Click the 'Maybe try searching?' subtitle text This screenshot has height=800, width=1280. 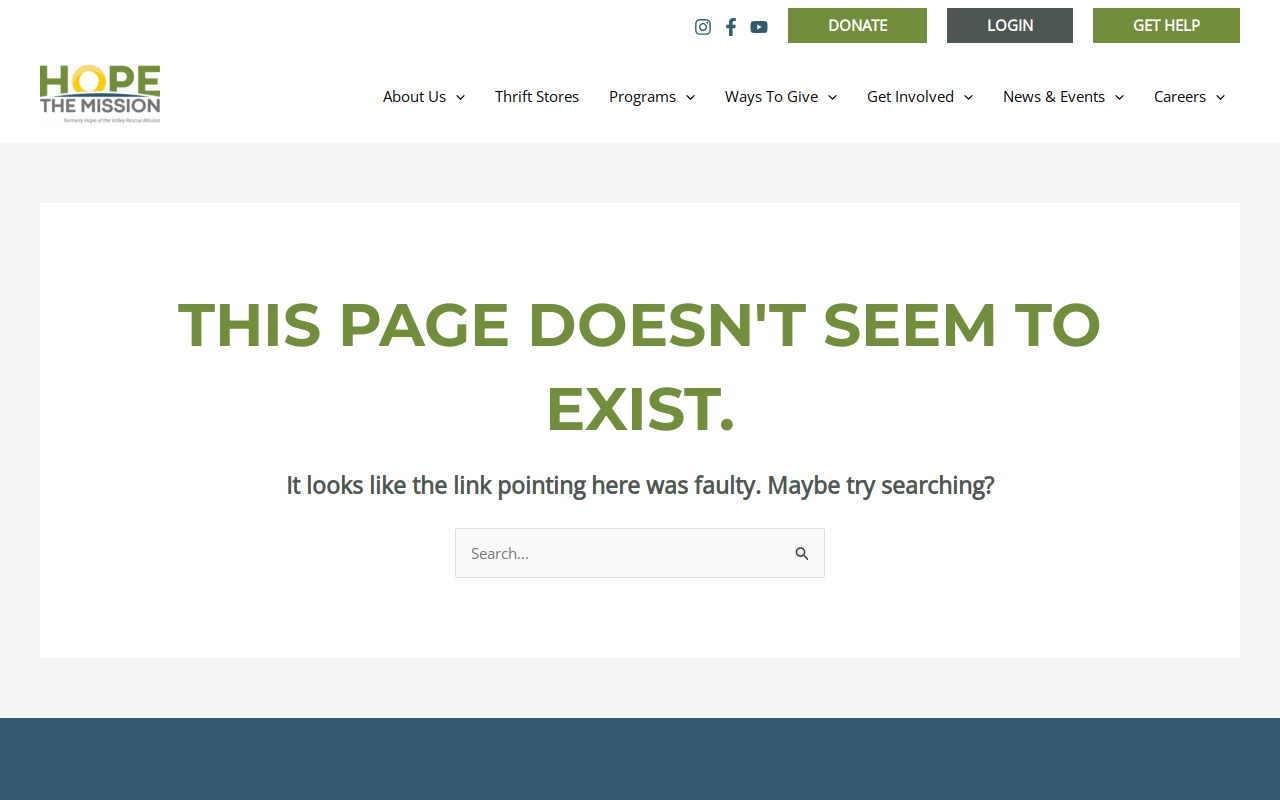pos(881,486)
